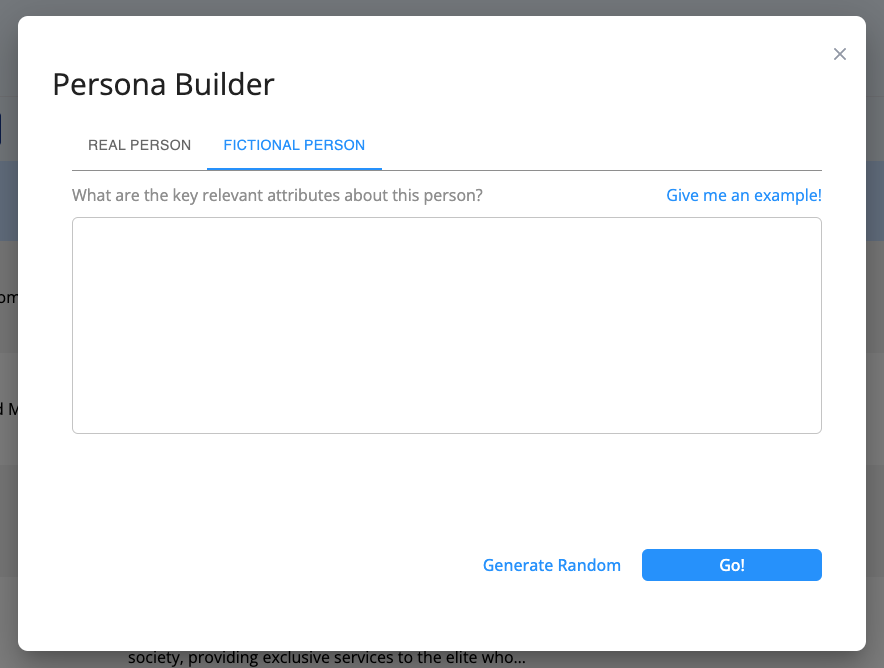Viewport: 884px width, 668px height.
Task: Open the REAL PERSON persona mode
Action: coord(139,145)
